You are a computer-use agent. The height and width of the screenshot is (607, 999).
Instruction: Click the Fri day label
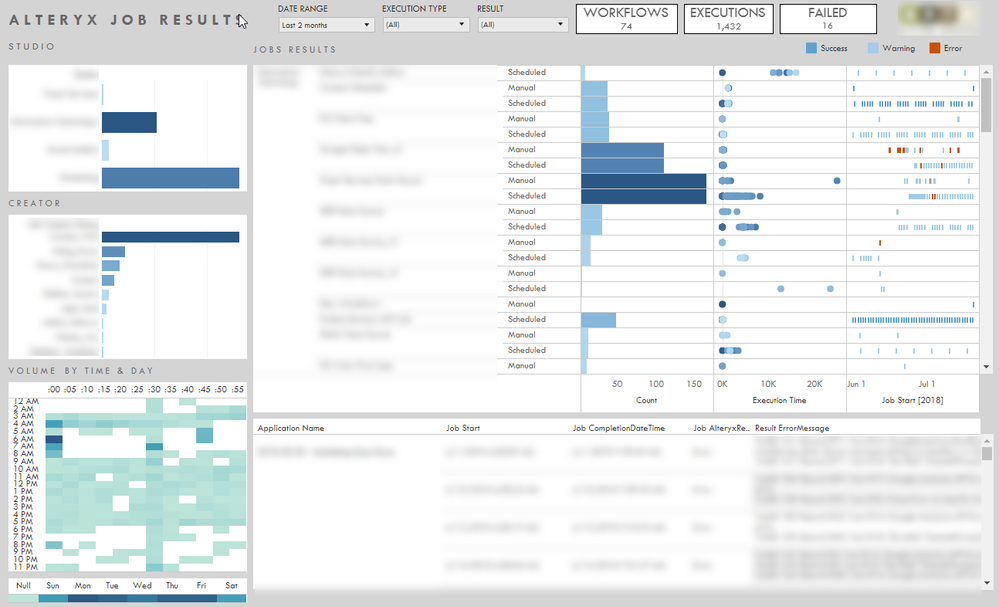201,585
